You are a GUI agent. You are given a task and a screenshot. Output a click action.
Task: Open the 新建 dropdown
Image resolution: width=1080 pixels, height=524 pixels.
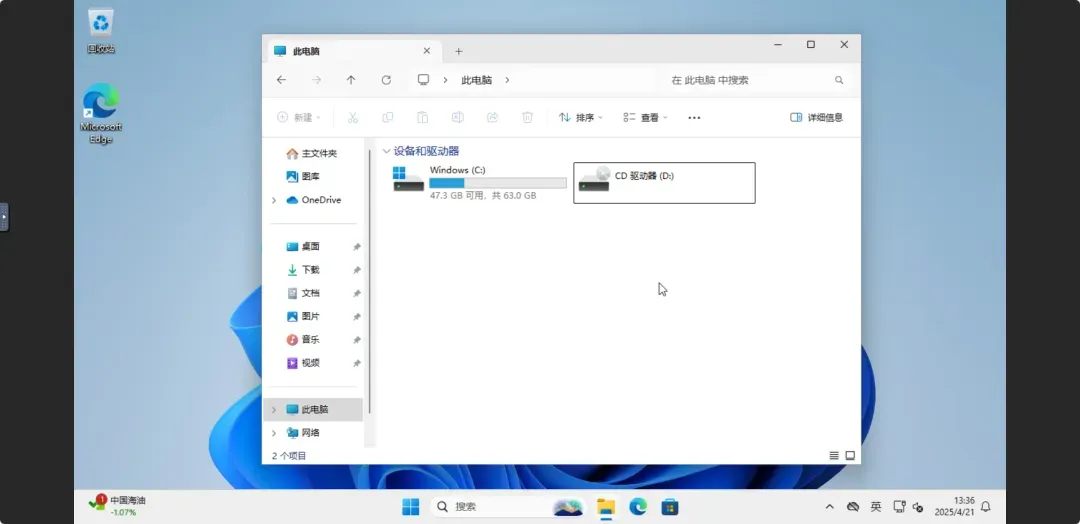click(x=299, y=118)
